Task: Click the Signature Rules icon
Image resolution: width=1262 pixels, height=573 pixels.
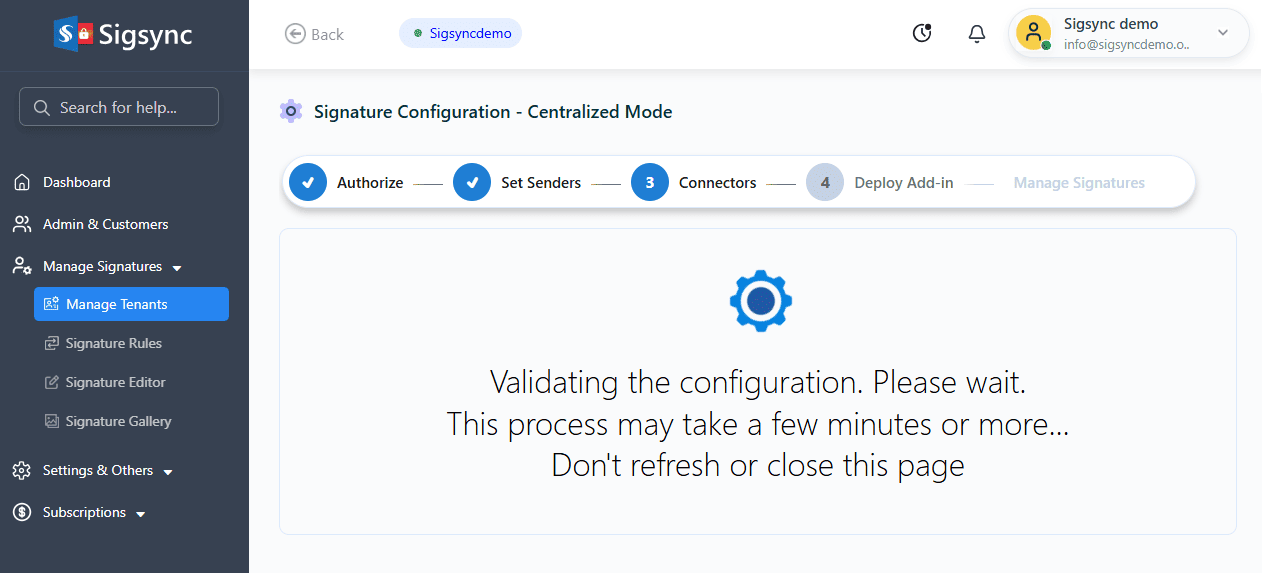Action: (52, 344)
